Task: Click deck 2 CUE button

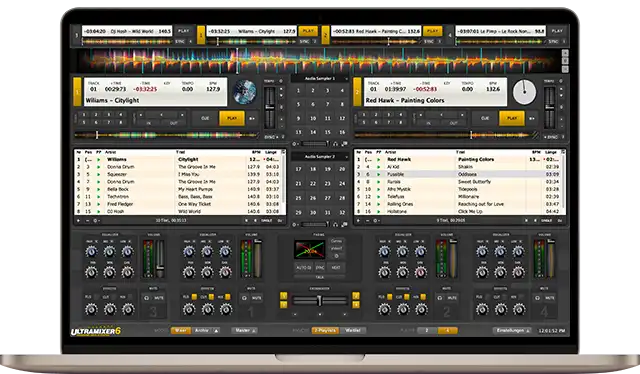Action: 485,118
